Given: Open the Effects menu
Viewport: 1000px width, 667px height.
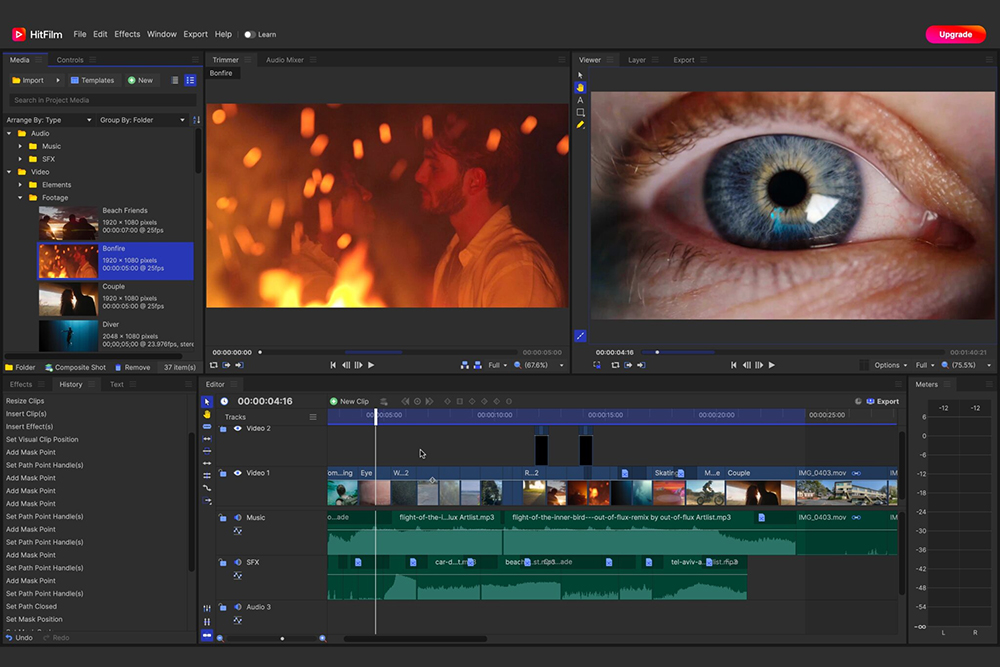Looking at the screenshot, I should click(127, 34).
